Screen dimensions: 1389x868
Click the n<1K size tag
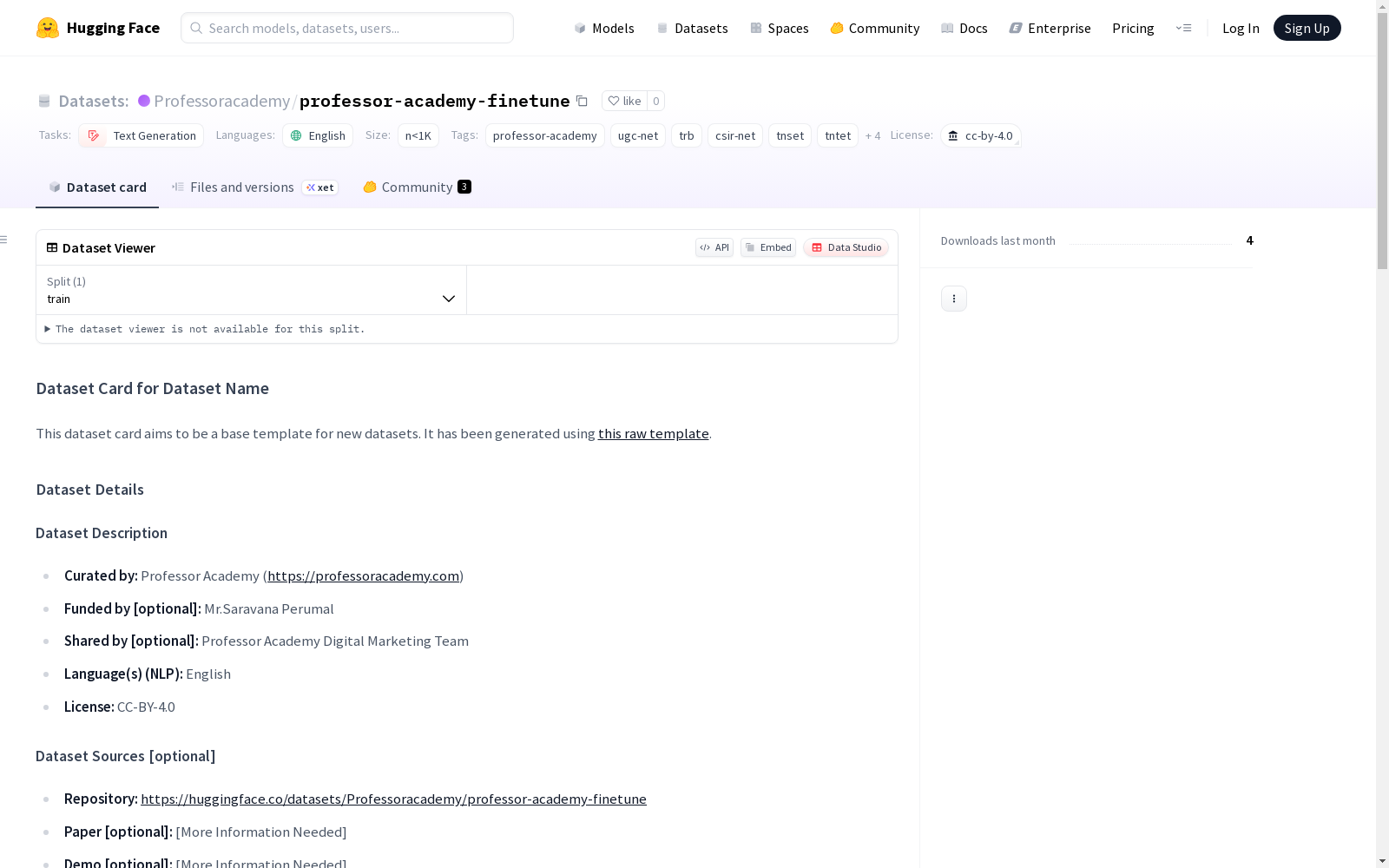coord(418,135)
